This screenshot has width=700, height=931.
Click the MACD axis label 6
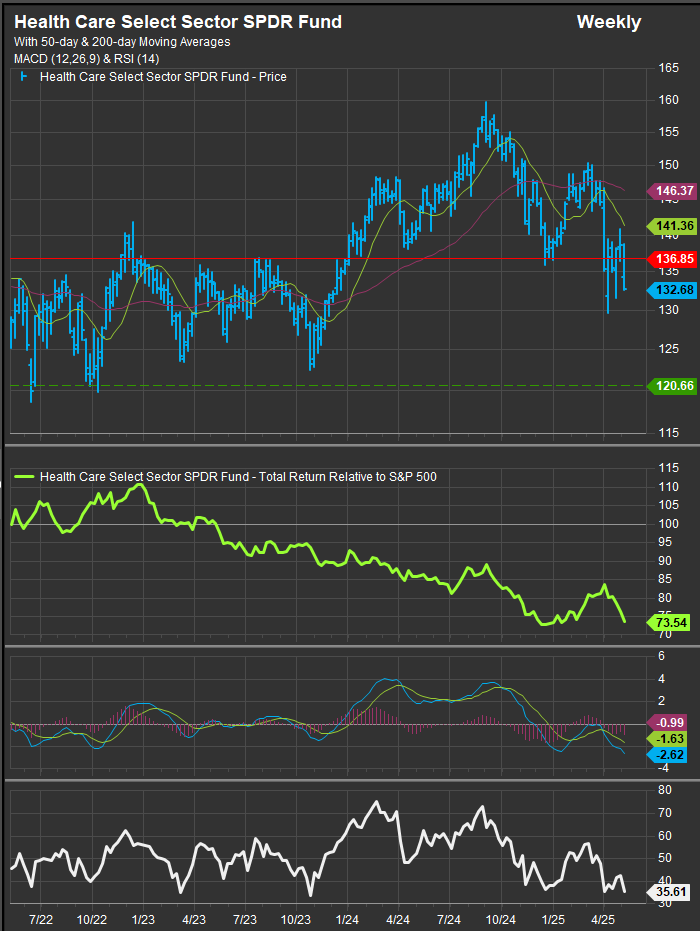(662, 656)
